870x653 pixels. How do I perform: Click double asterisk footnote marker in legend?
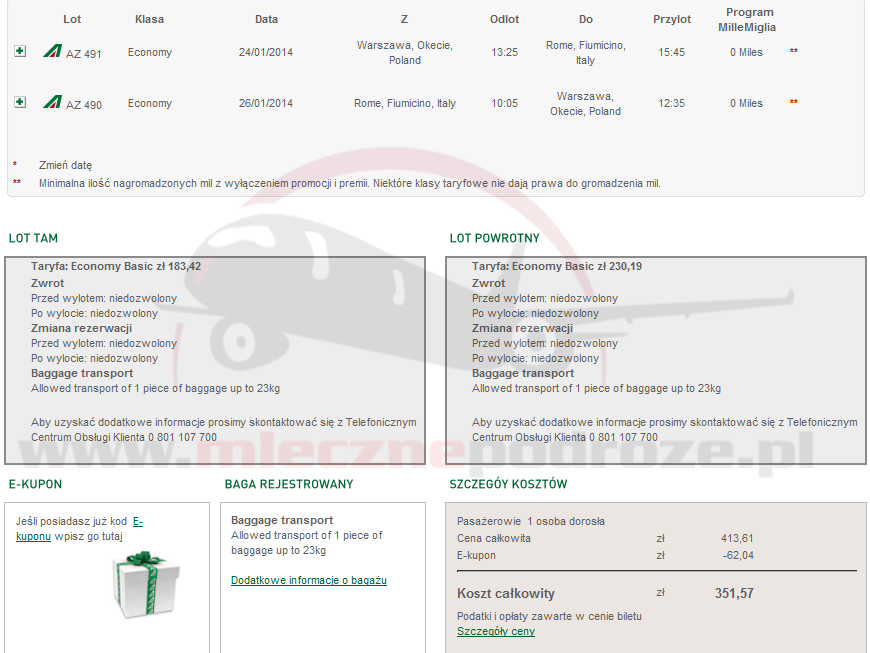pyautogui.click(x=16, y=183)
